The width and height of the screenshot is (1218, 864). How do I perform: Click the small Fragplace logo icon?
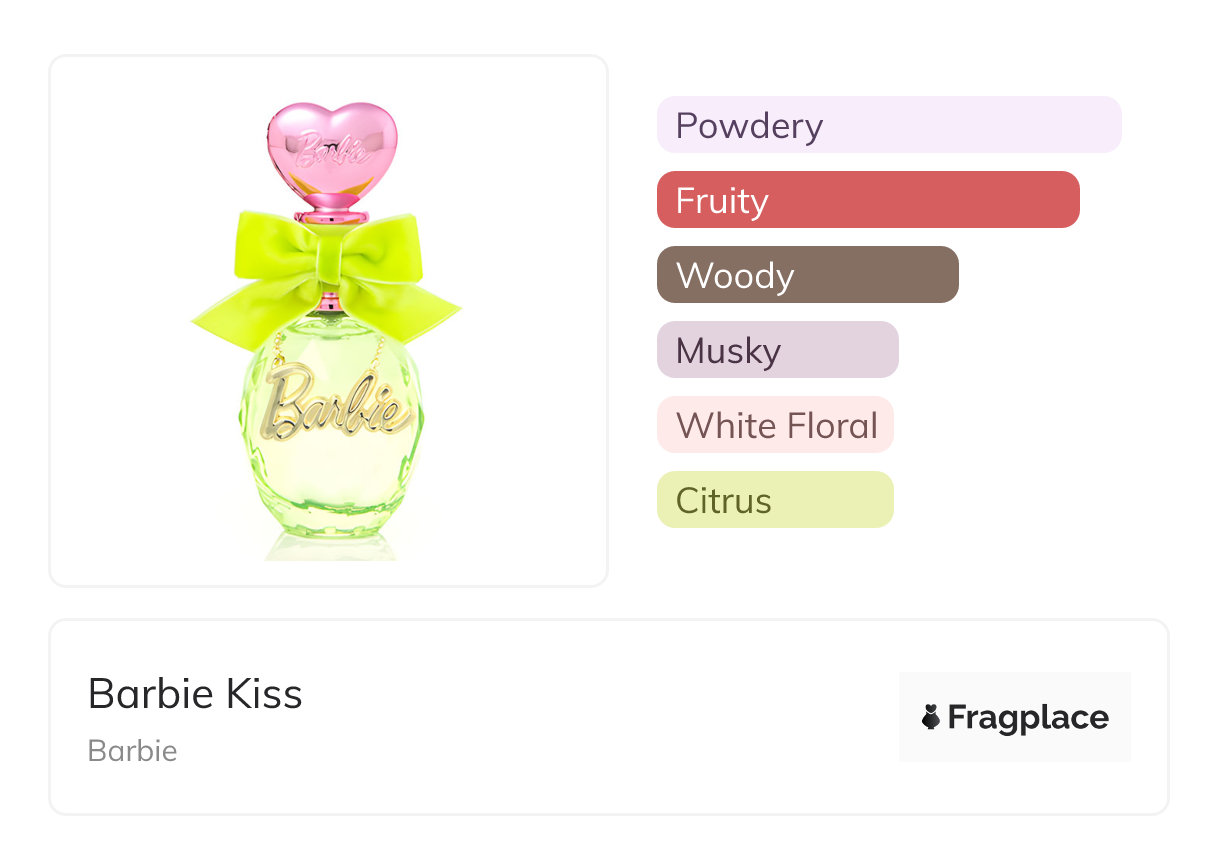click(931, 717)
